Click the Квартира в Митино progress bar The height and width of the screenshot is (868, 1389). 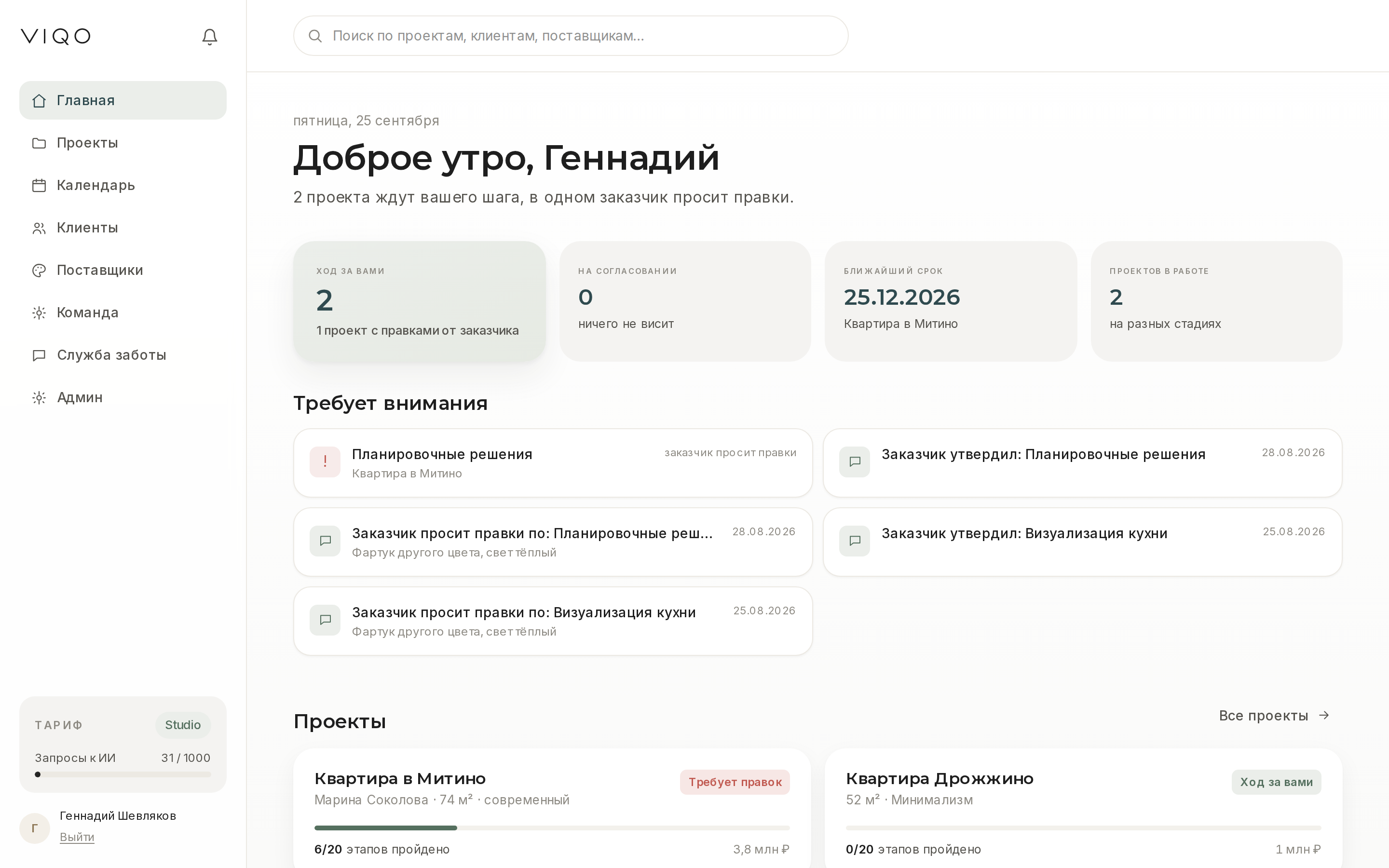pyautogui.click(x=552, y=828)
